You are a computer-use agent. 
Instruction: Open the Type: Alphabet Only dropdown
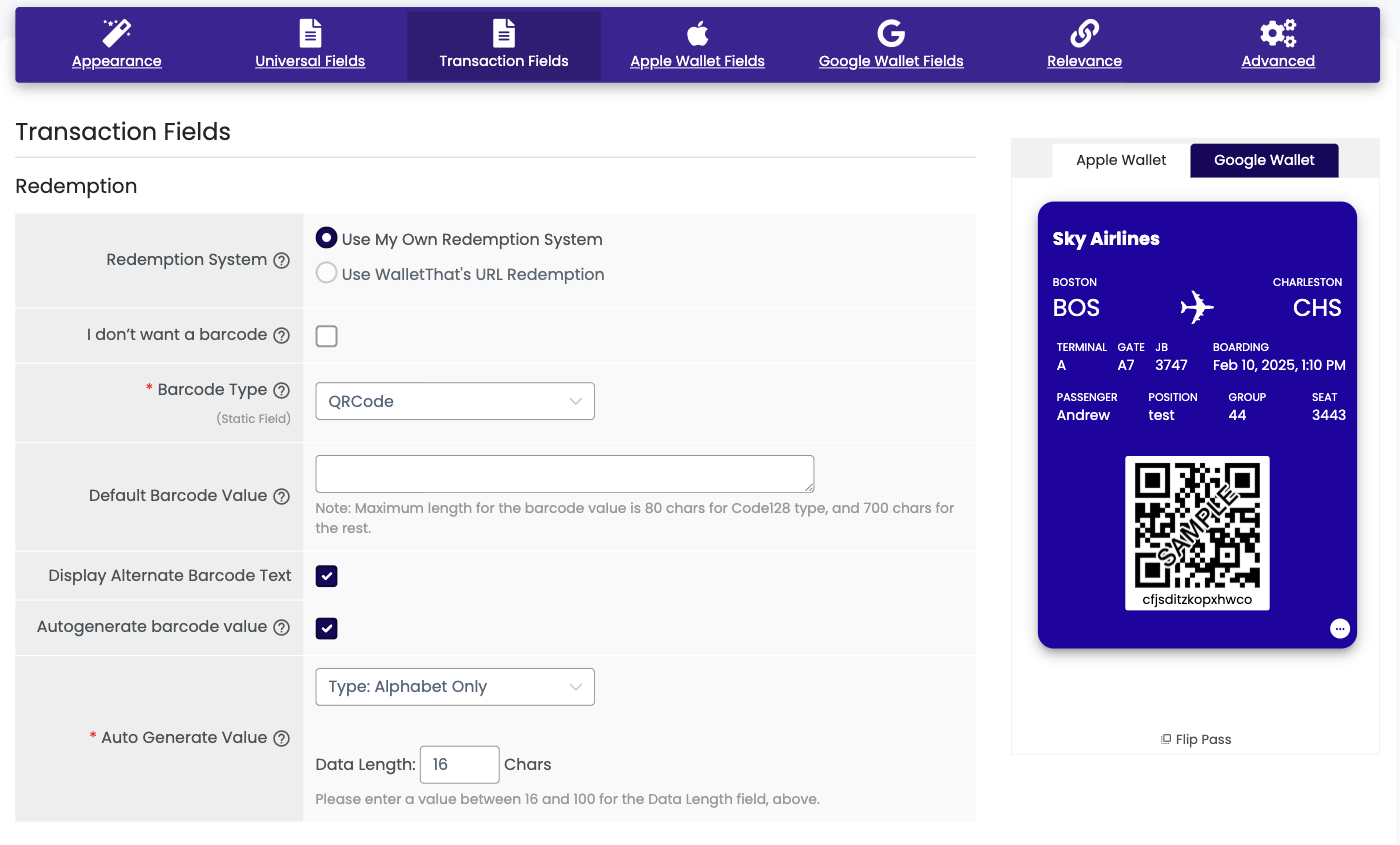(455, 687)
